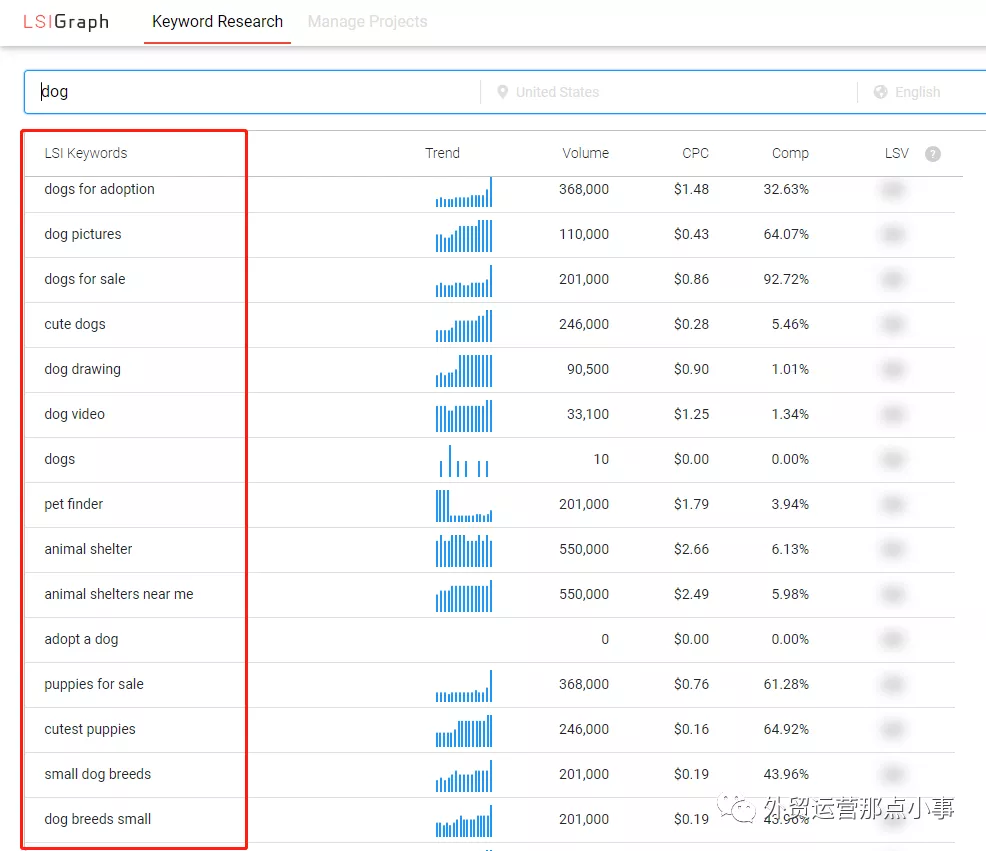The height and width of the screenshot is (851, 986).
Task: Sort by the Volume column header
Action: click(585, 154)
